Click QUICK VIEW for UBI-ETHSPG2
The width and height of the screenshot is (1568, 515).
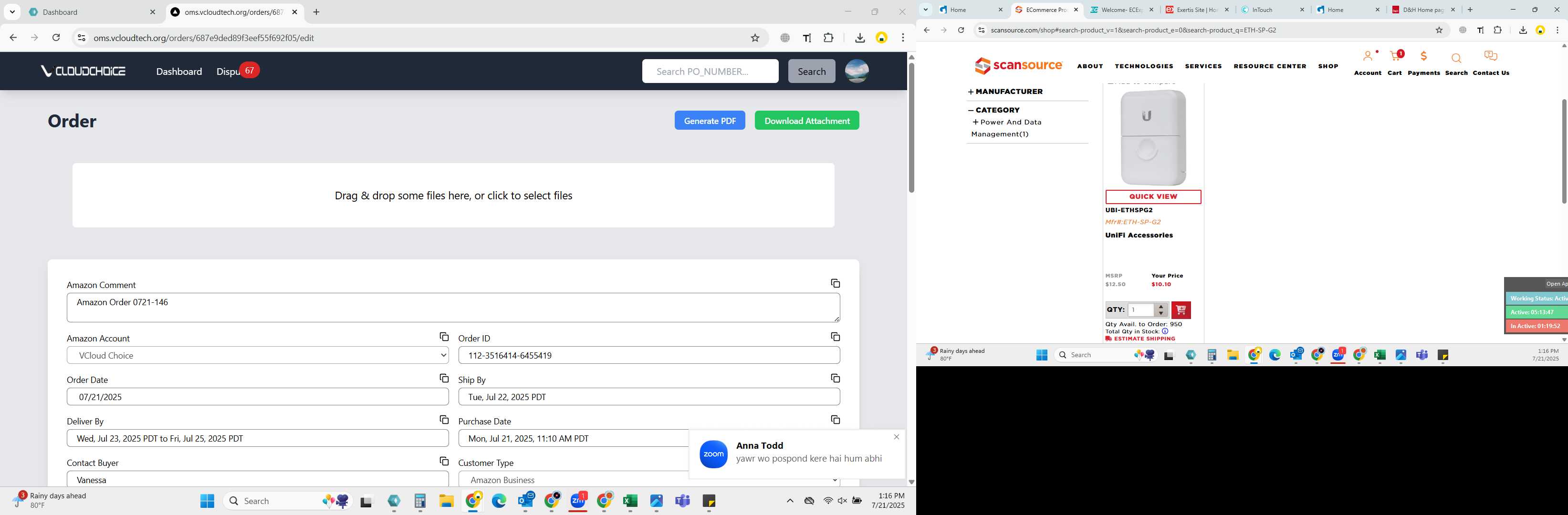click(1153, 196)
